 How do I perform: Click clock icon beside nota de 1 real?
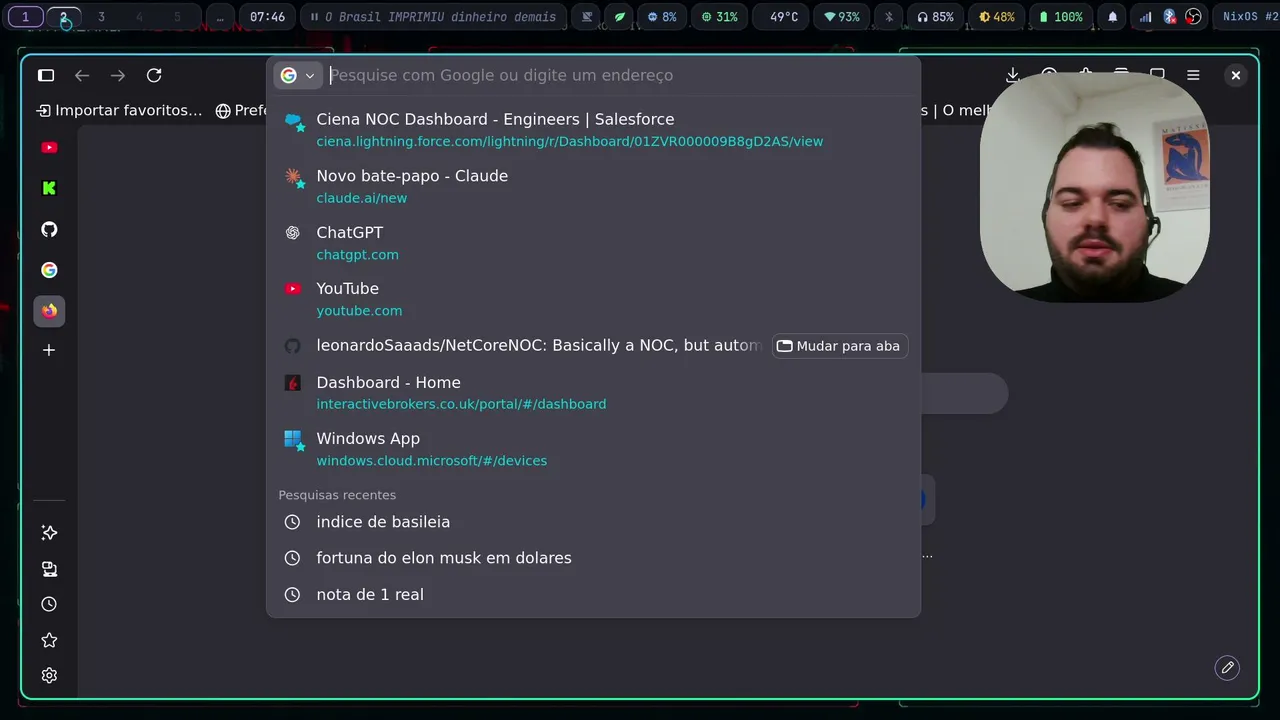[292, 594]
